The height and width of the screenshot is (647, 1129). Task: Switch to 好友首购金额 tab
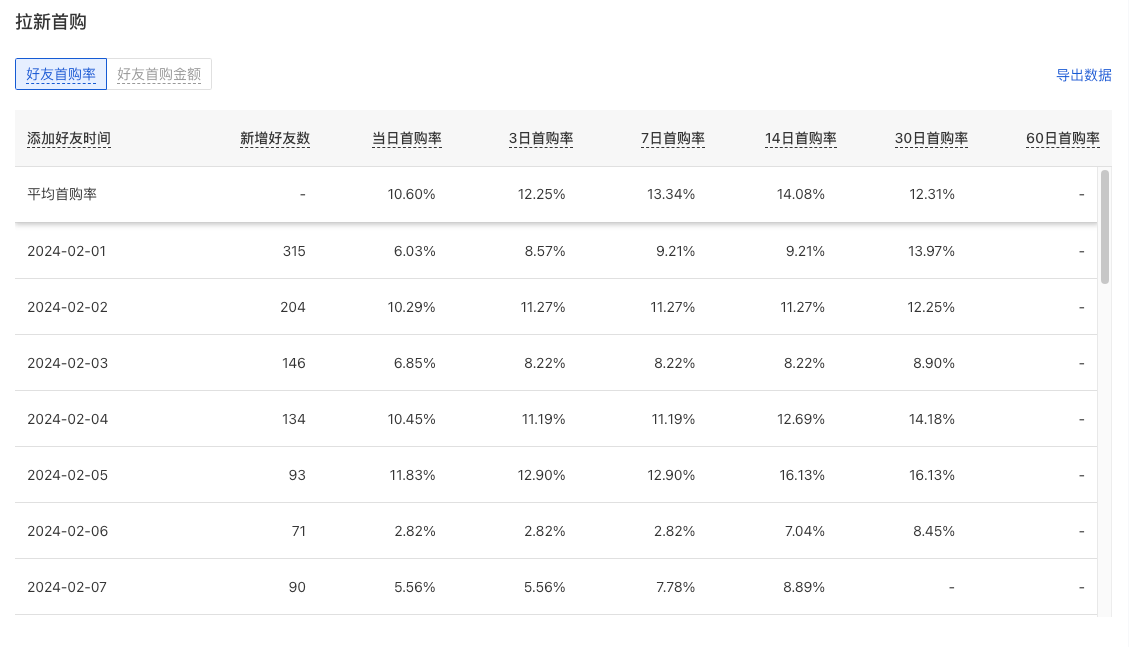(x=159, y=74)
